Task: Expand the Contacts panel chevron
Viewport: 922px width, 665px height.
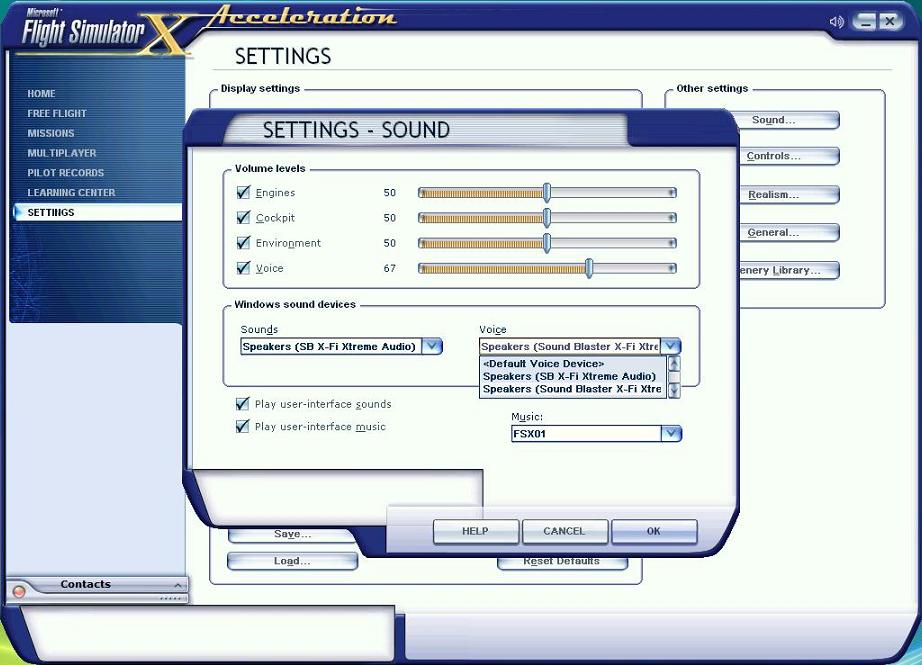Action: coord(178,585)
